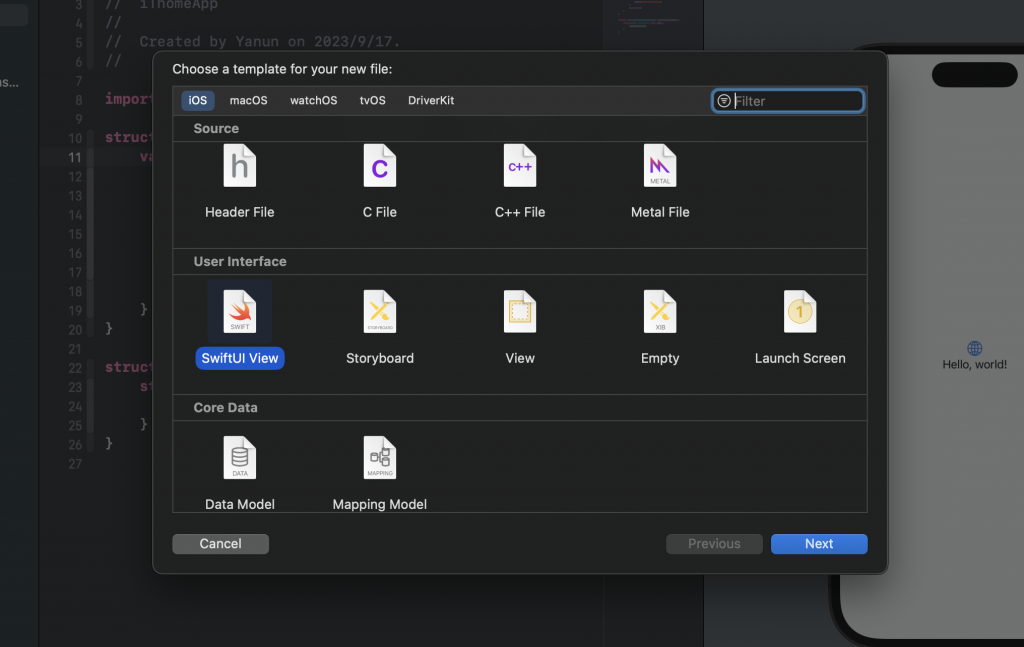
Task: Click line number 11 in the editor gutter
Action: pos(74,157)
